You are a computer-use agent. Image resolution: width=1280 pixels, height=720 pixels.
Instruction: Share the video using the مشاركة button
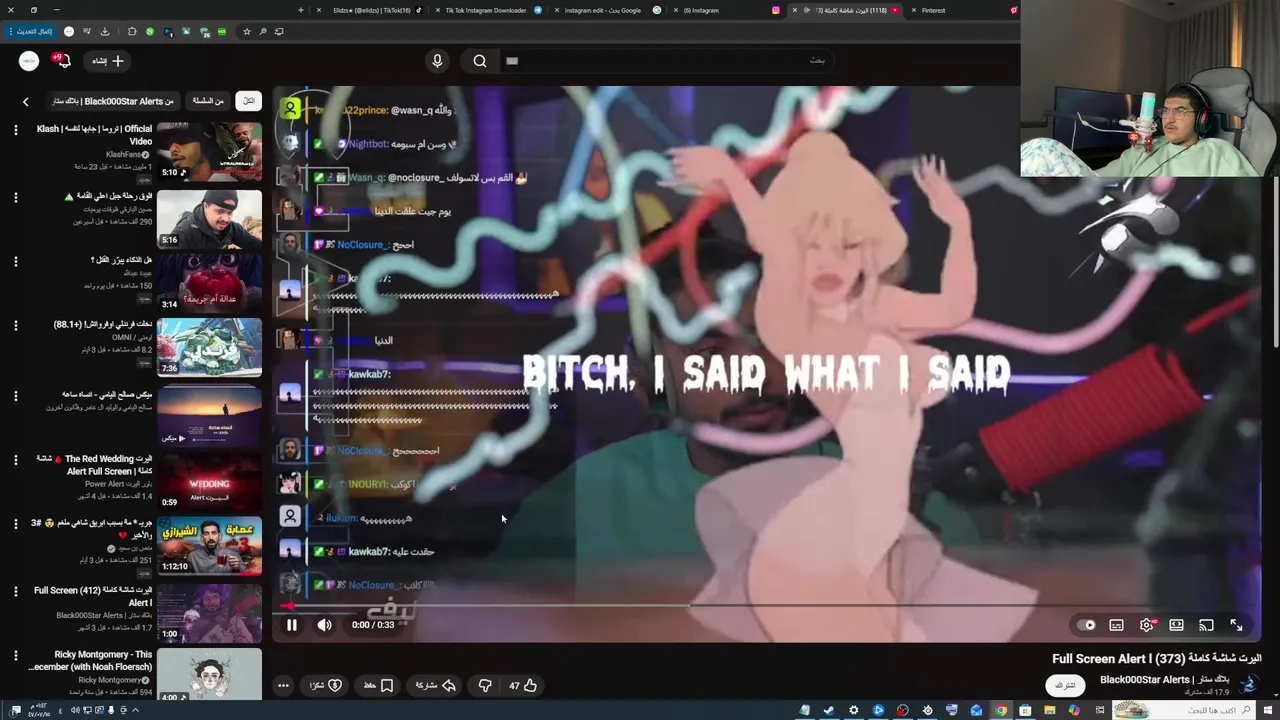coord(436,685)
